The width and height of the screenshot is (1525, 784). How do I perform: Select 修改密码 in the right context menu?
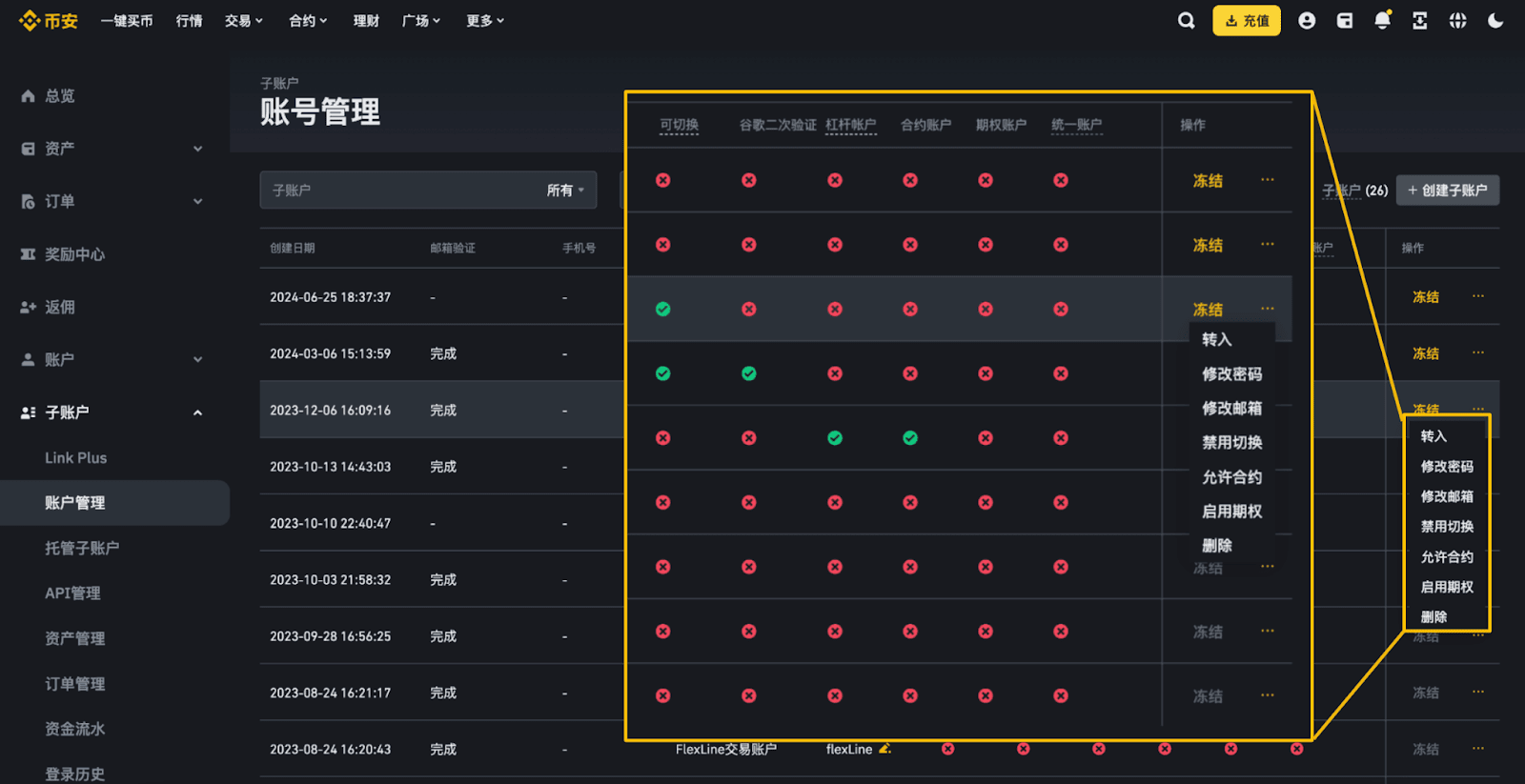1446,467
